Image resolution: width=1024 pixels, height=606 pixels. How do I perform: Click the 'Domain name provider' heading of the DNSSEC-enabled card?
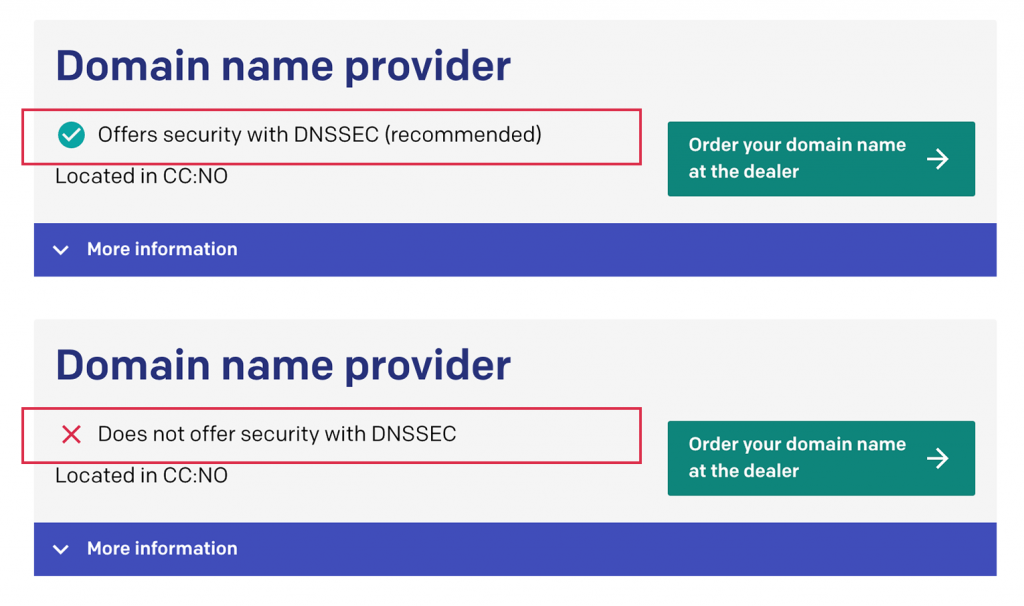point(283,66)
